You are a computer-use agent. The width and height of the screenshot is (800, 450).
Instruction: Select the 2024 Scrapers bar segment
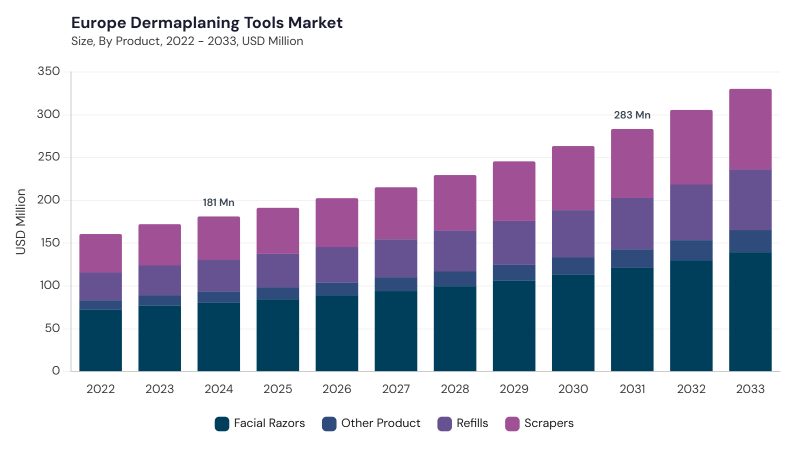click(x=219, y=238)
